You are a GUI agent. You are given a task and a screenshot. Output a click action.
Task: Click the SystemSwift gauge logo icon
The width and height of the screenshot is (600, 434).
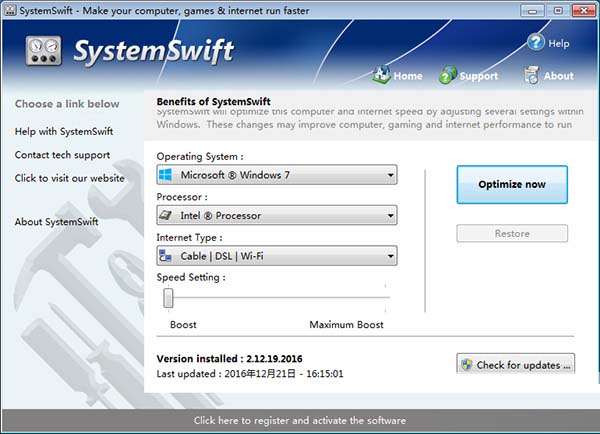point(44,50)
